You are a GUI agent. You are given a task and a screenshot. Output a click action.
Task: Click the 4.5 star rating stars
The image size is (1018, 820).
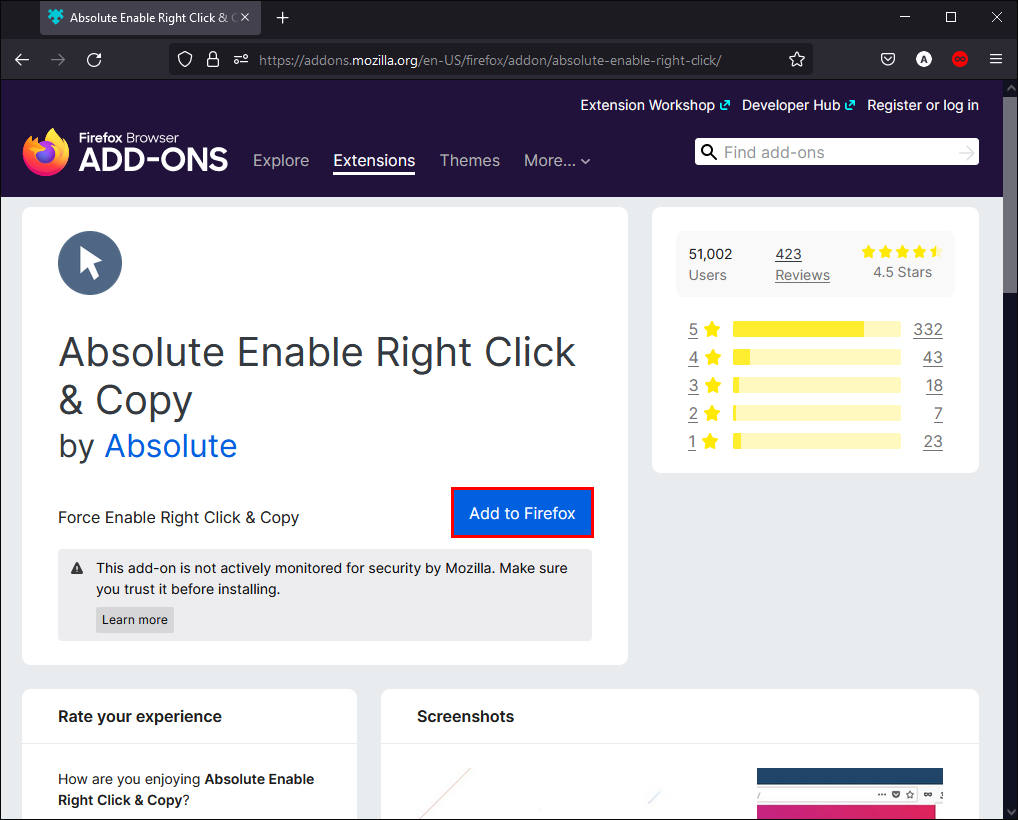click(x=902, y=252)
